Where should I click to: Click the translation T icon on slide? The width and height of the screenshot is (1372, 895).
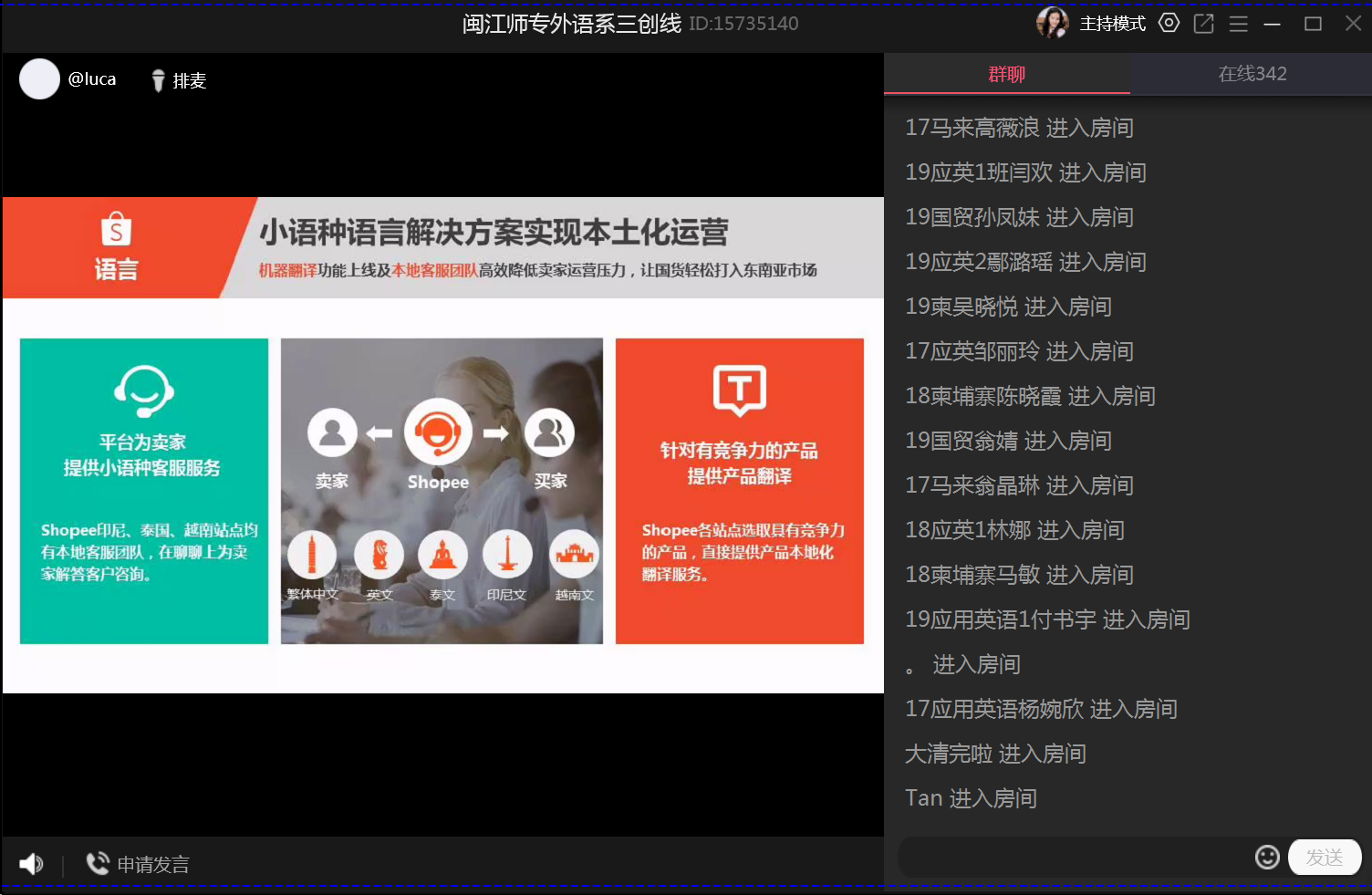739,390
